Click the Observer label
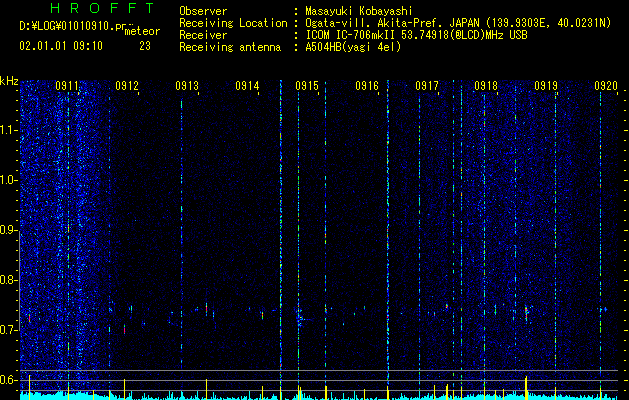 (x=203, y=11)
